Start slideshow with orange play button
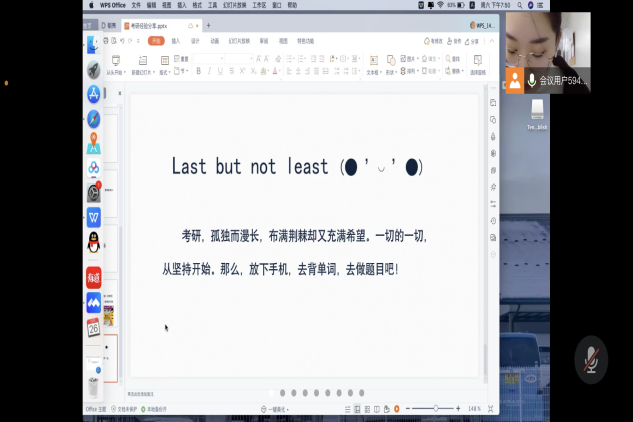The width and height of the screenshot is (633, 422). [x=397, y=409]
